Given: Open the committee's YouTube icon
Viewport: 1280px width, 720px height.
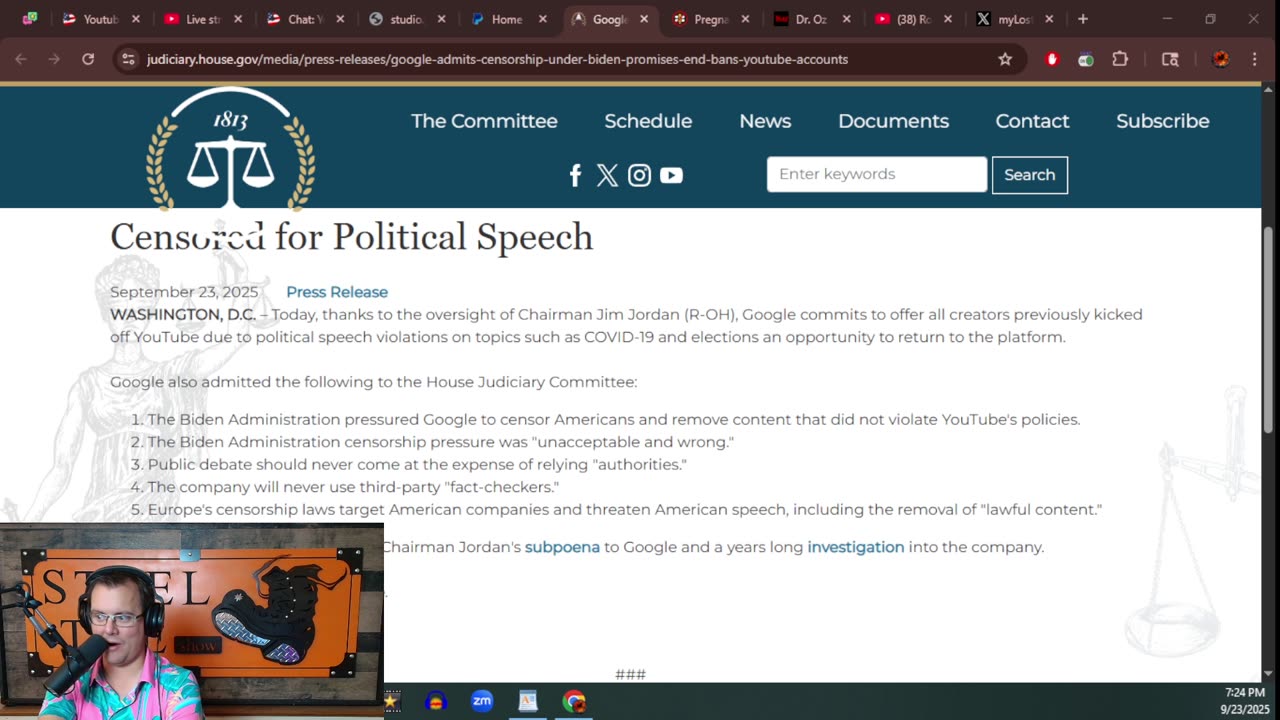Looking at the screenshot, I should click(671, 175).
